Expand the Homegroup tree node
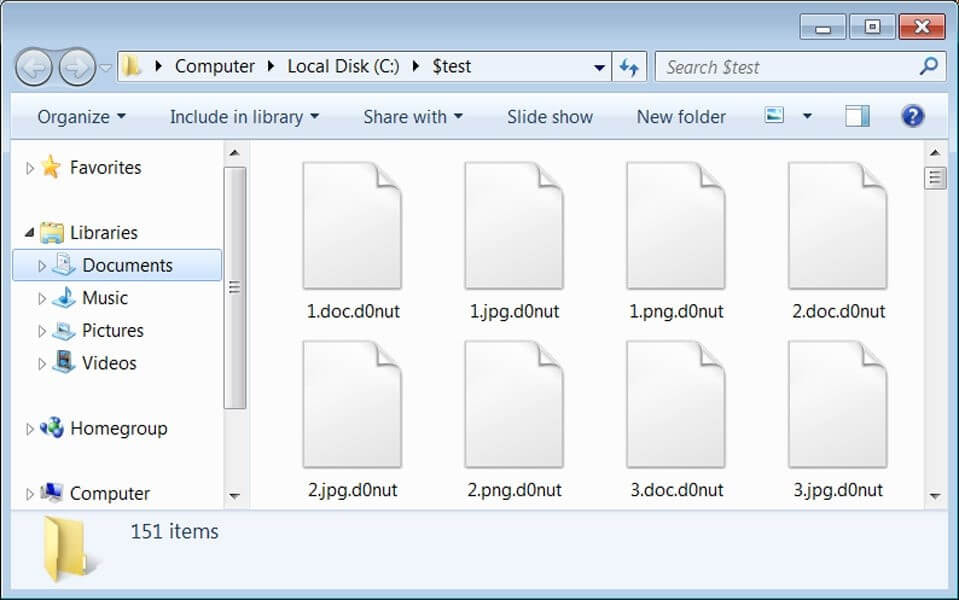This screenshot has width=959, height=600. click(29, 429)
